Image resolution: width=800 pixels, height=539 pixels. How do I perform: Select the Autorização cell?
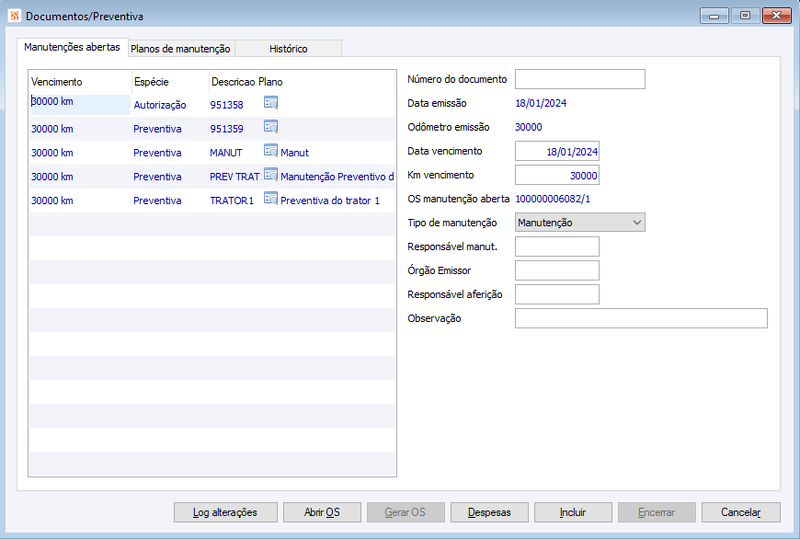[160, 105]
